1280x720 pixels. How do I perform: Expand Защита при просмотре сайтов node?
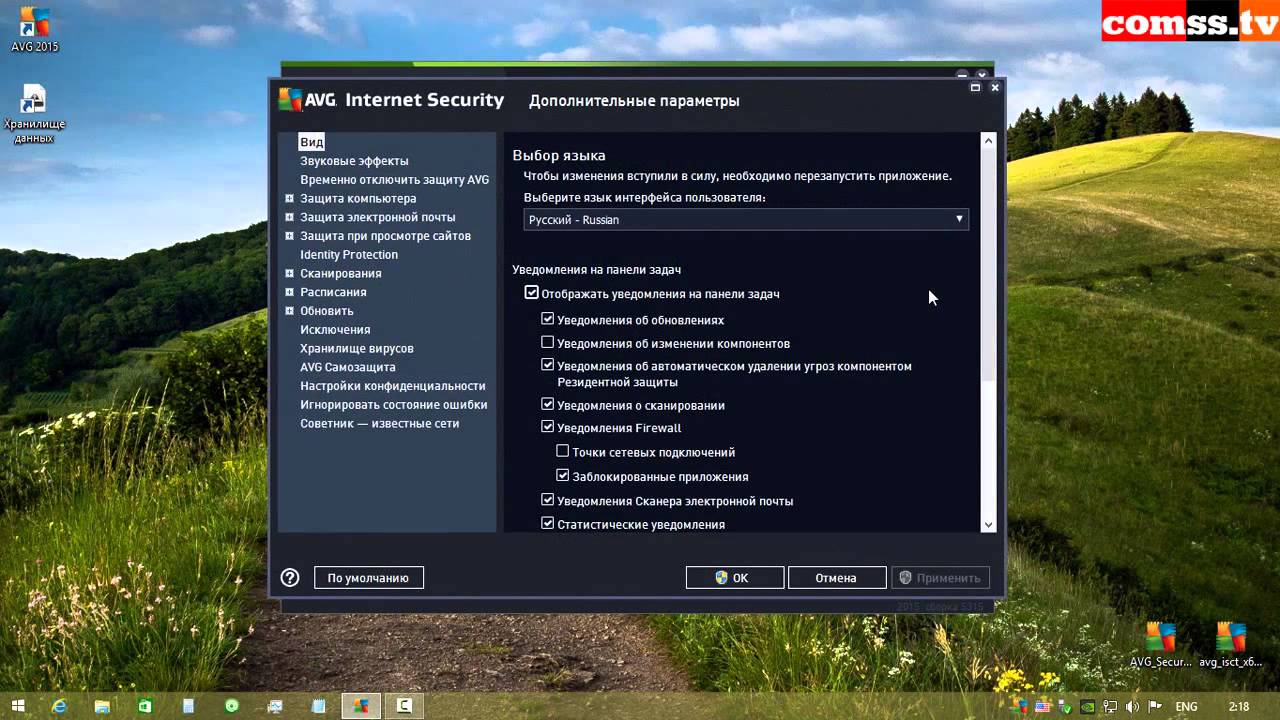289,236
